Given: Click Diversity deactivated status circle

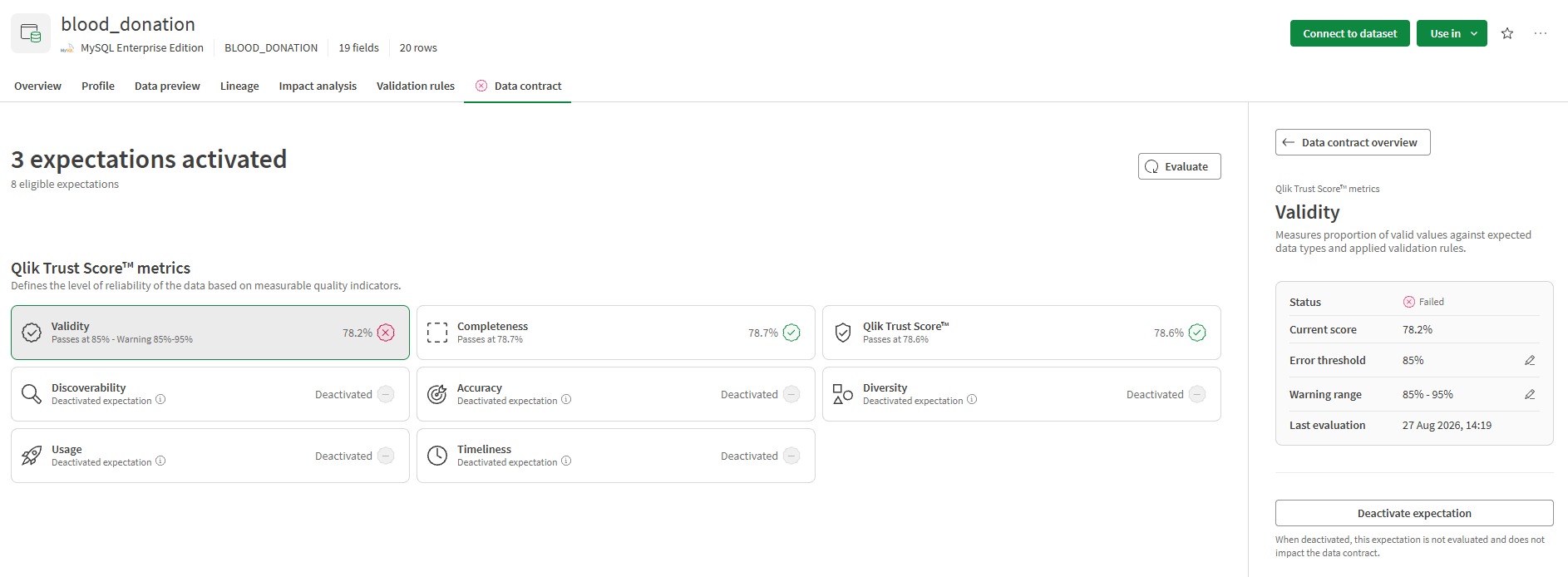Looking at the screenshot, I should coord(1197,394).
